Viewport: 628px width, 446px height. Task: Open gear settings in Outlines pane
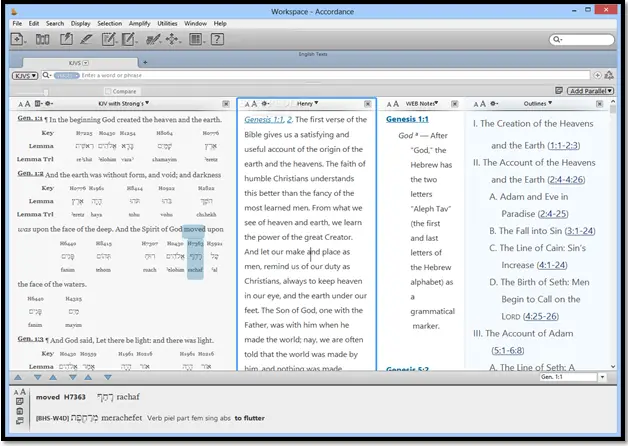coord(494,104)
